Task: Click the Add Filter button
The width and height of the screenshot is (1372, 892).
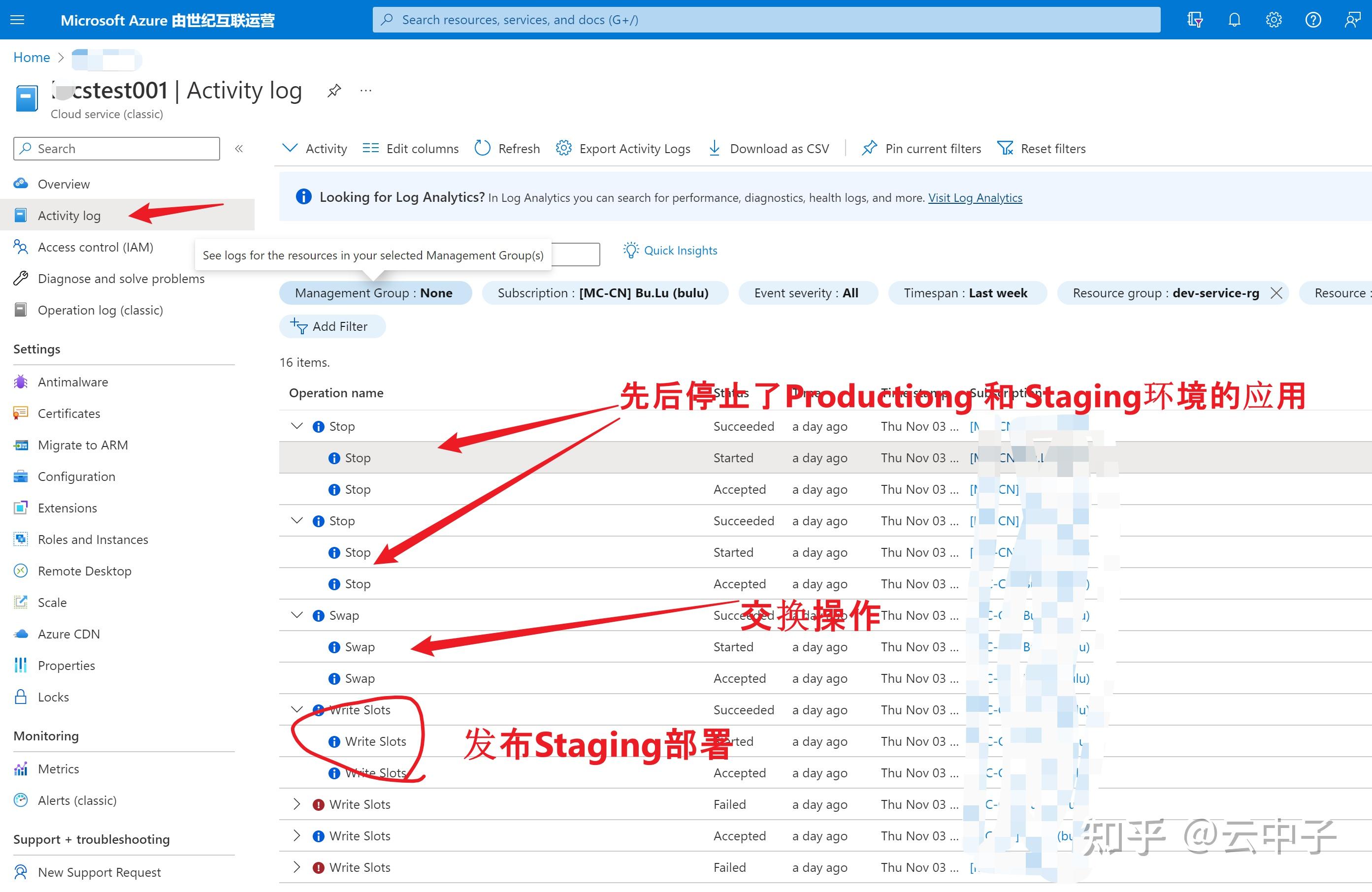Action: 332,326
